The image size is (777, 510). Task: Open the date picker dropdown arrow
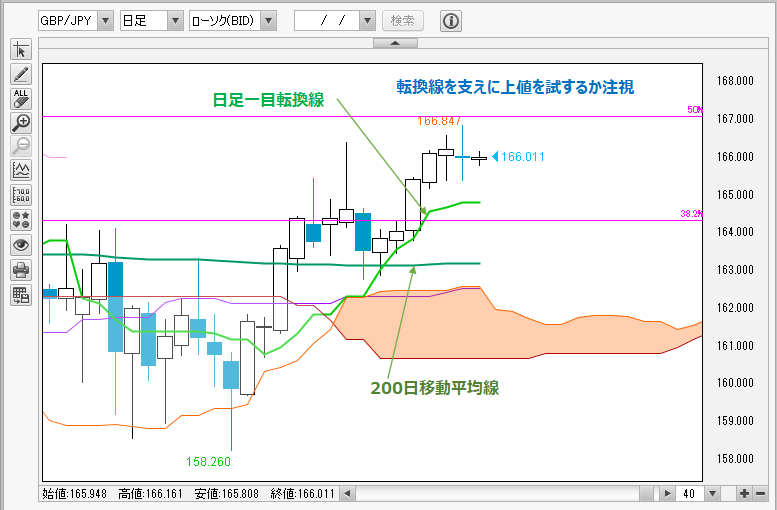[367, 21]
